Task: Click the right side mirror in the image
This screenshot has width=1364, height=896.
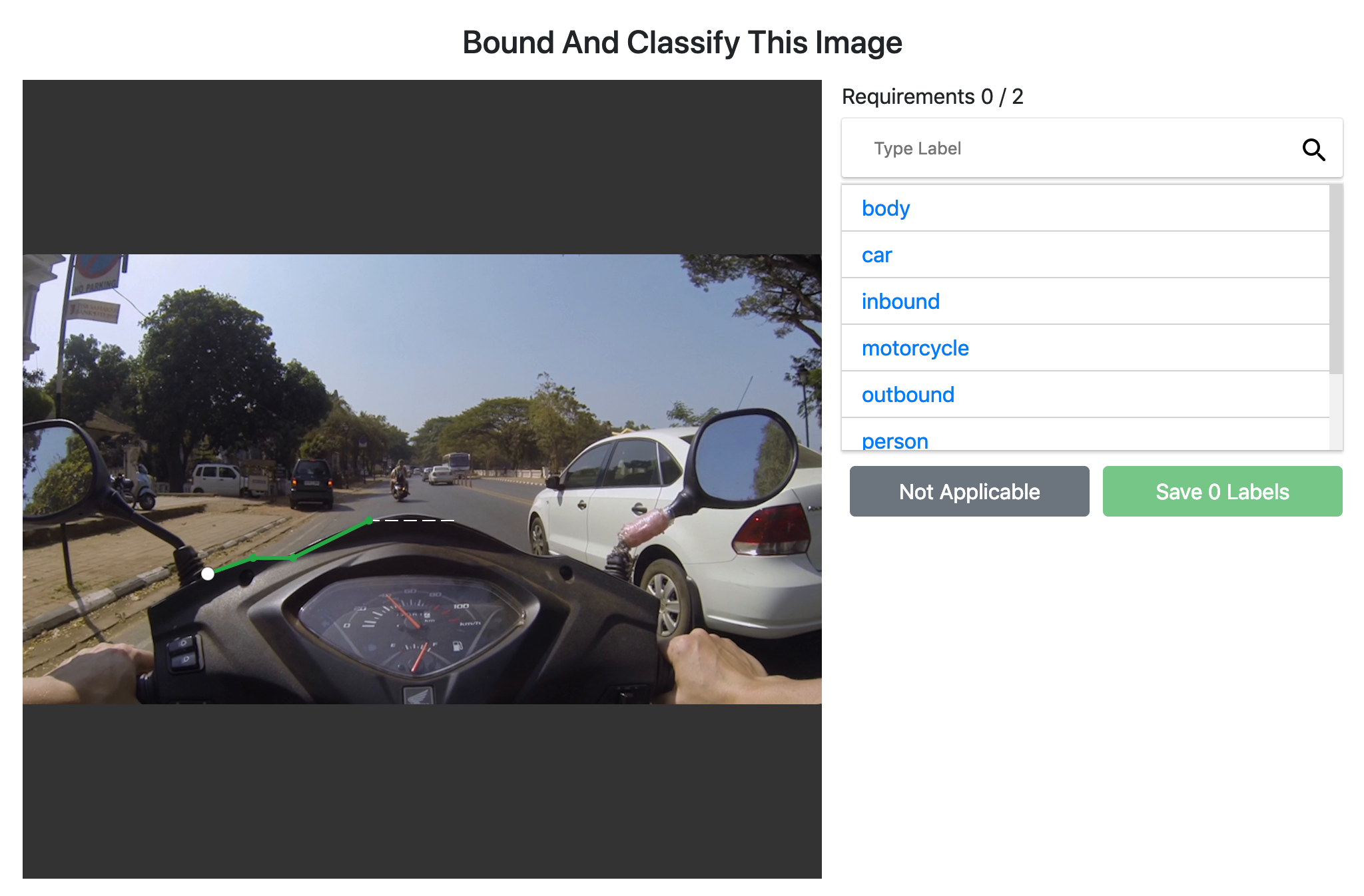Action: pyautogui.click(x=741, y=459)
